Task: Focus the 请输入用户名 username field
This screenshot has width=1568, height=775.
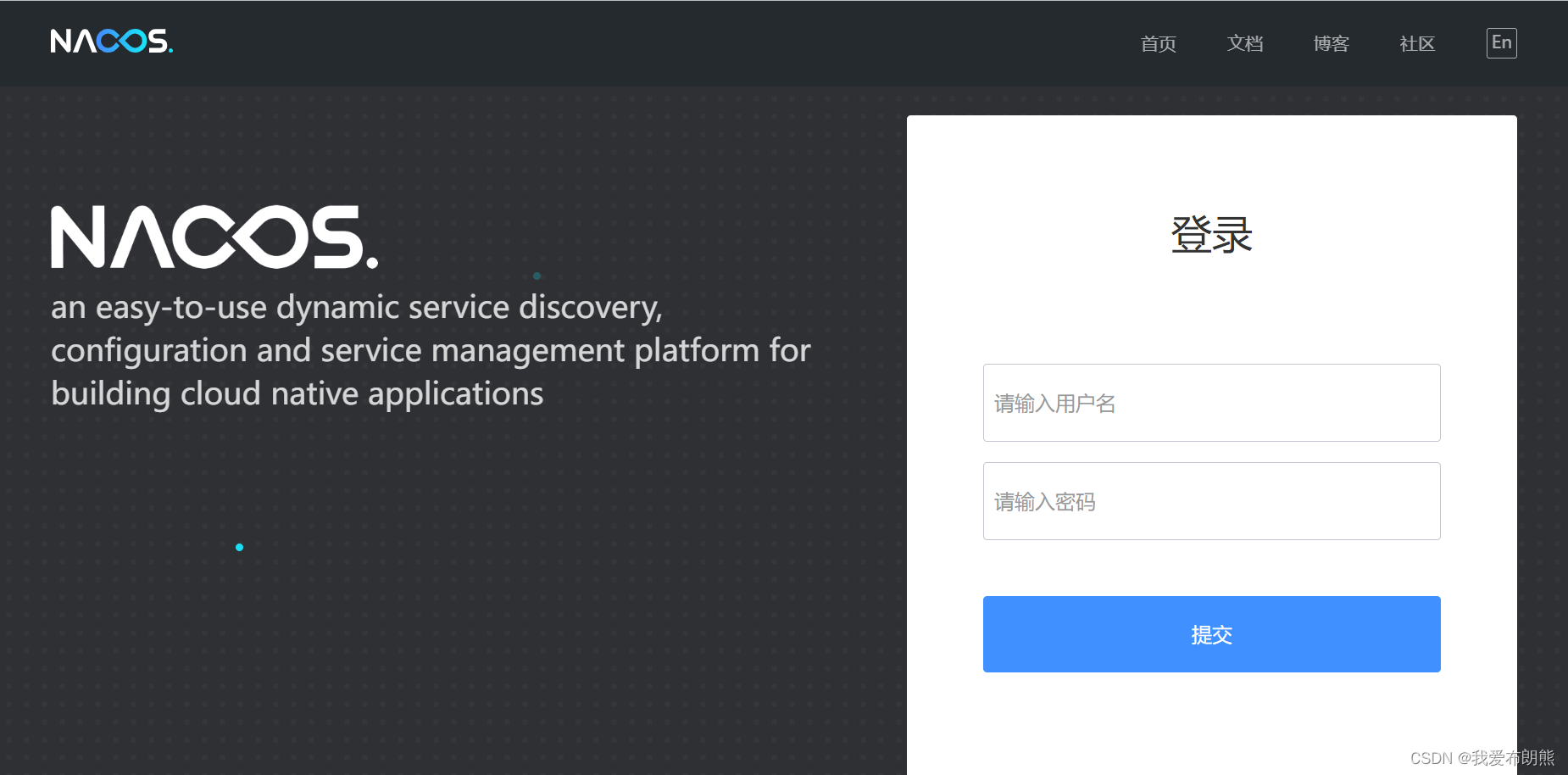Action: point(1212,403)
